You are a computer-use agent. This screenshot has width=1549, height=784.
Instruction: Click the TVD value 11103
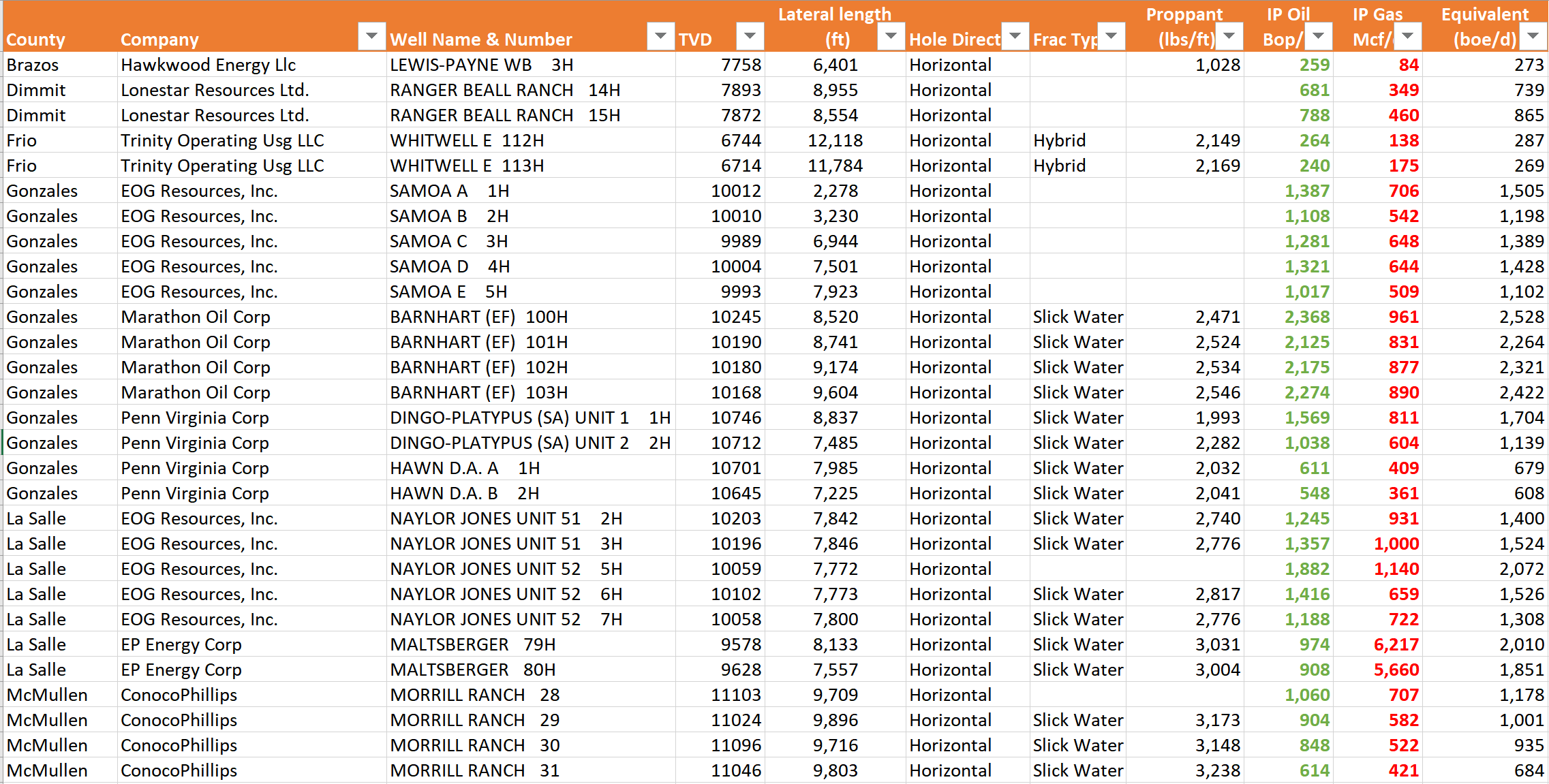(720, 695)
